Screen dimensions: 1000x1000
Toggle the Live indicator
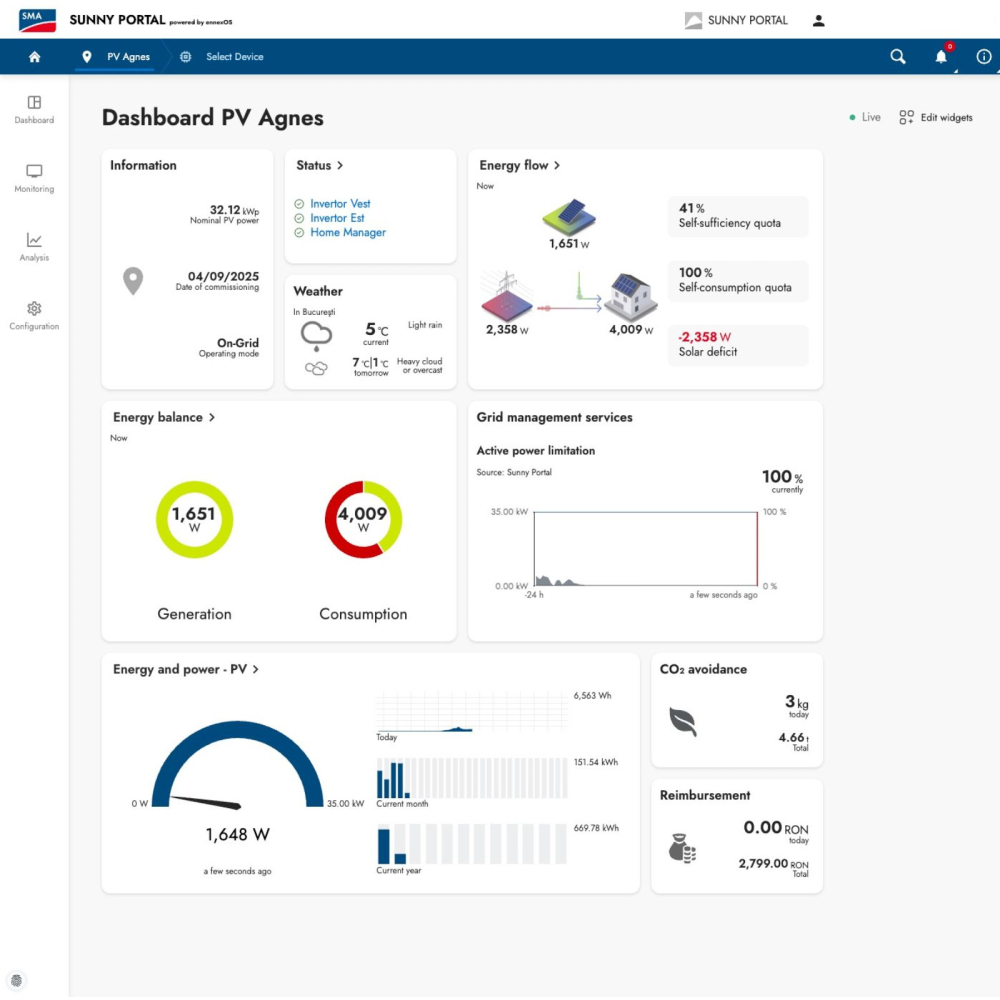[865, 117]
